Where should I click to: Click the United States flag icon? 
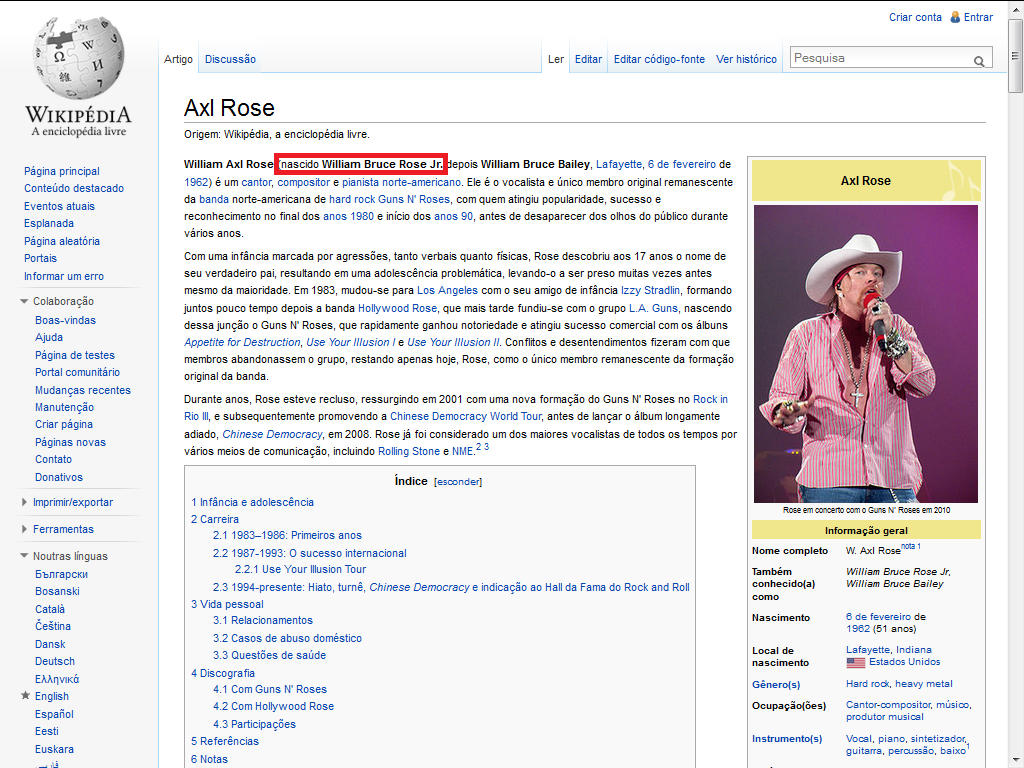[855, 662]
